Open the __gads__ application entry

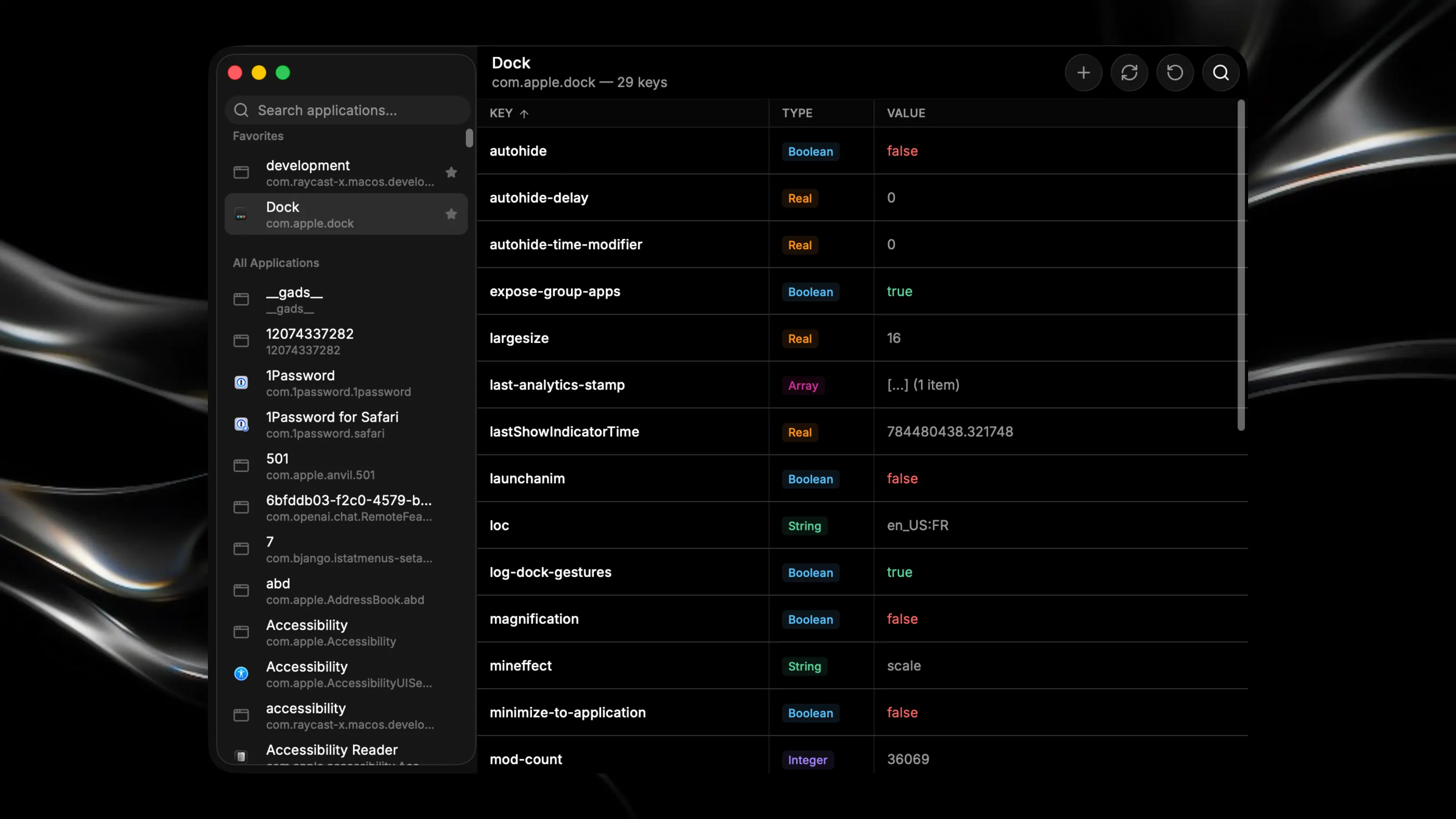pos(346,299)
